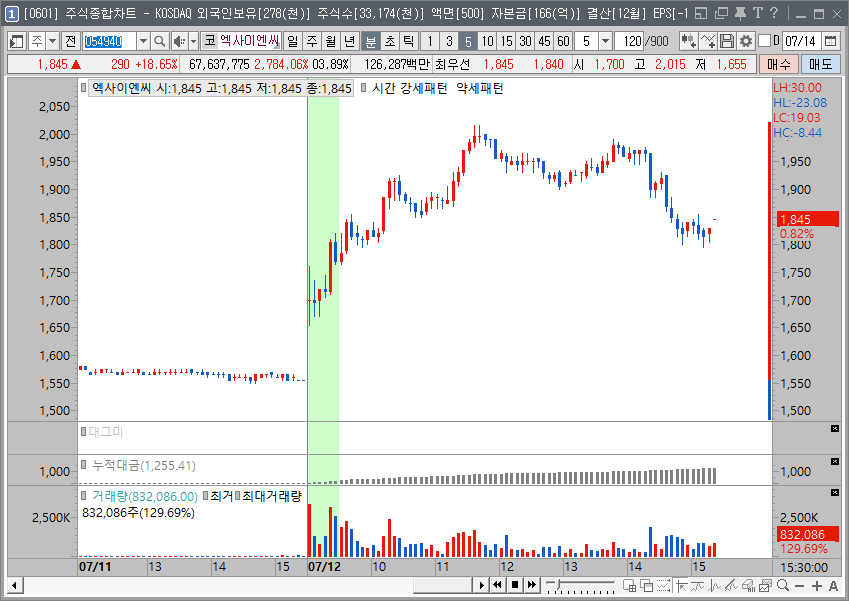This screenshot has height=601, width=849.
Task: Click the window layout icon left of duplicate icon
Action: pyautogui.click(x=701, y=13)
